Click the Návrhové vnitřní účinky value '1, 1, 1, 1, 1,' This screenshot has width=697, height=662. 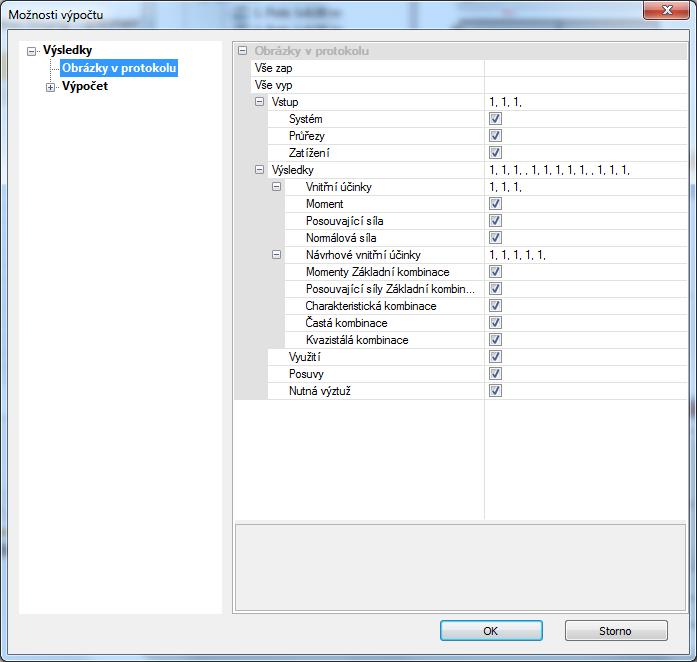(517, 255)
